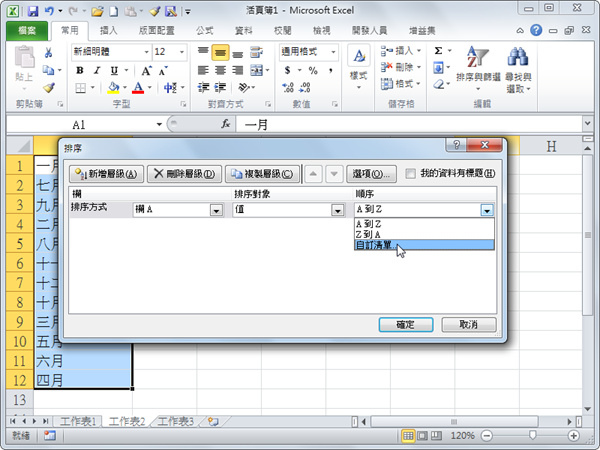Viewport: 600px width, 450px height.
Task: Open the font name dropdown
Action: coord(147,52)
